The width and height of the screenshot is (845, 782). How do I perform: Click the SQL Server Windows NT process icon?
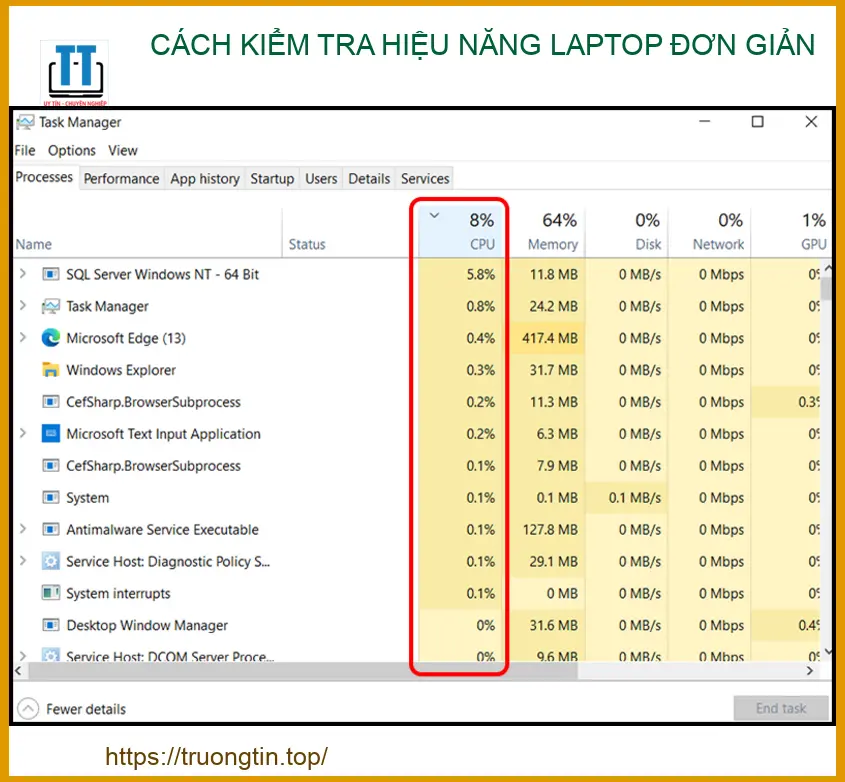(x=51, y=274)
